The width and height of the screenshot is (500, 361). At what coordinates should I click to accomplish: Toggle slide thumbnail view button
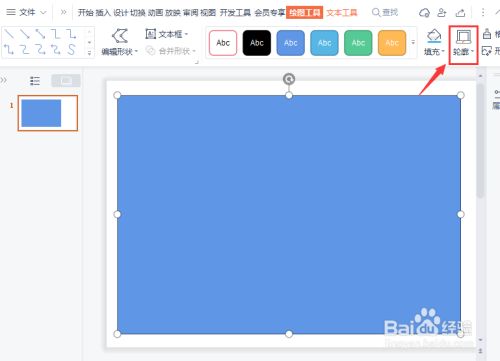click(x=66, y=81)
